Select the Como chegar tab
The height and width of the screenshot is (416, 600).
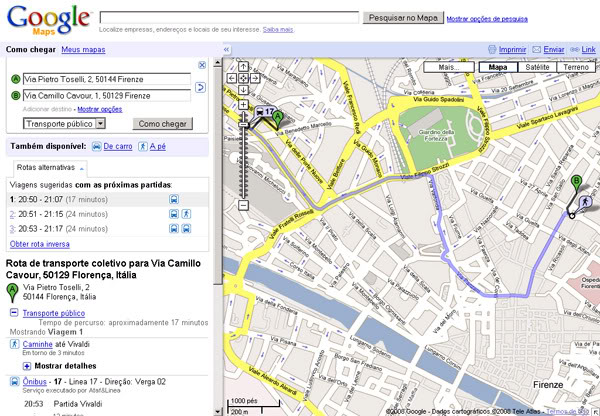tap(31, 50)
